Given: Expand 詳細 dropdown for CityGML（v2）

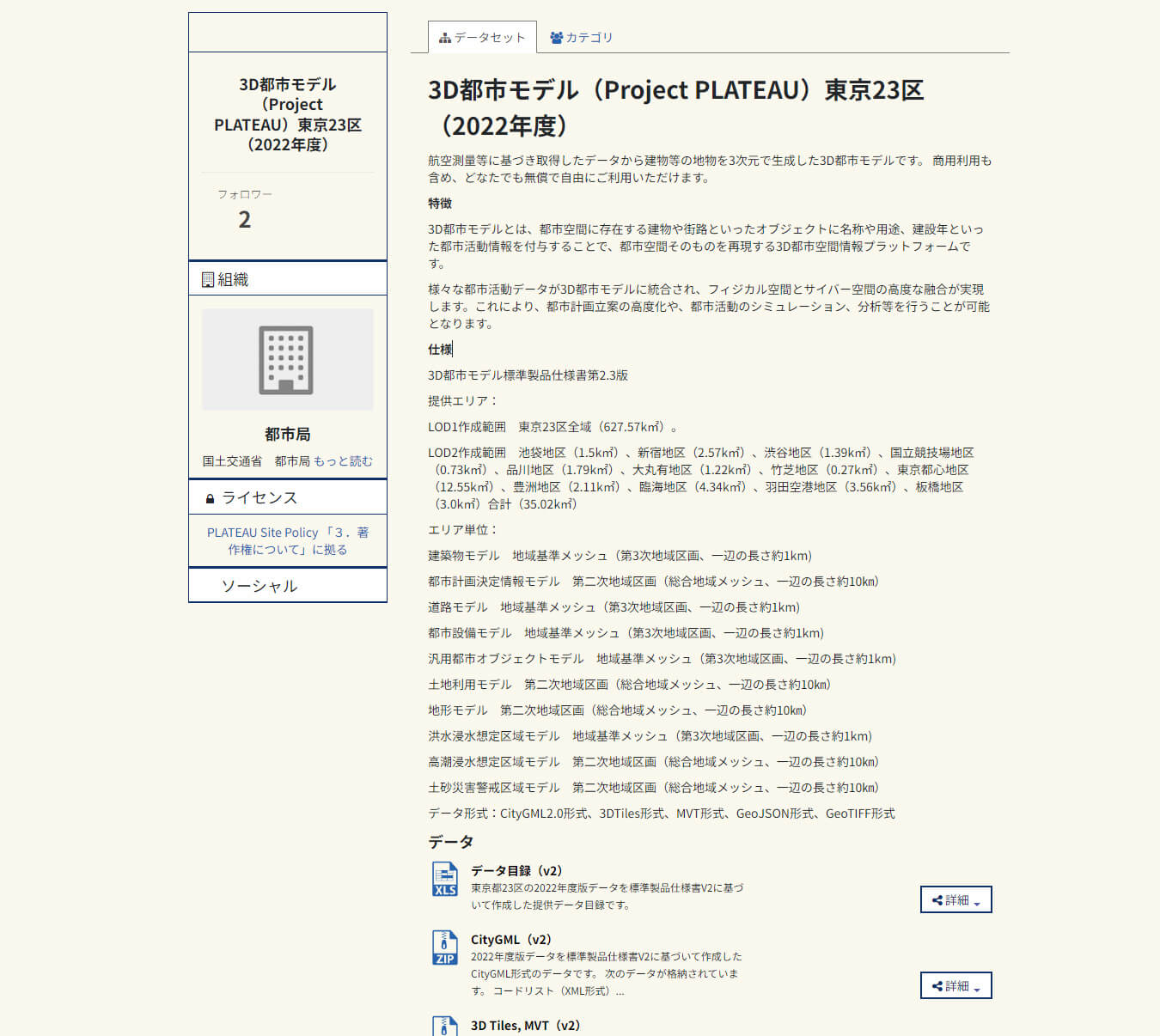Looking at the screenshot, I should tap(955, 985).
